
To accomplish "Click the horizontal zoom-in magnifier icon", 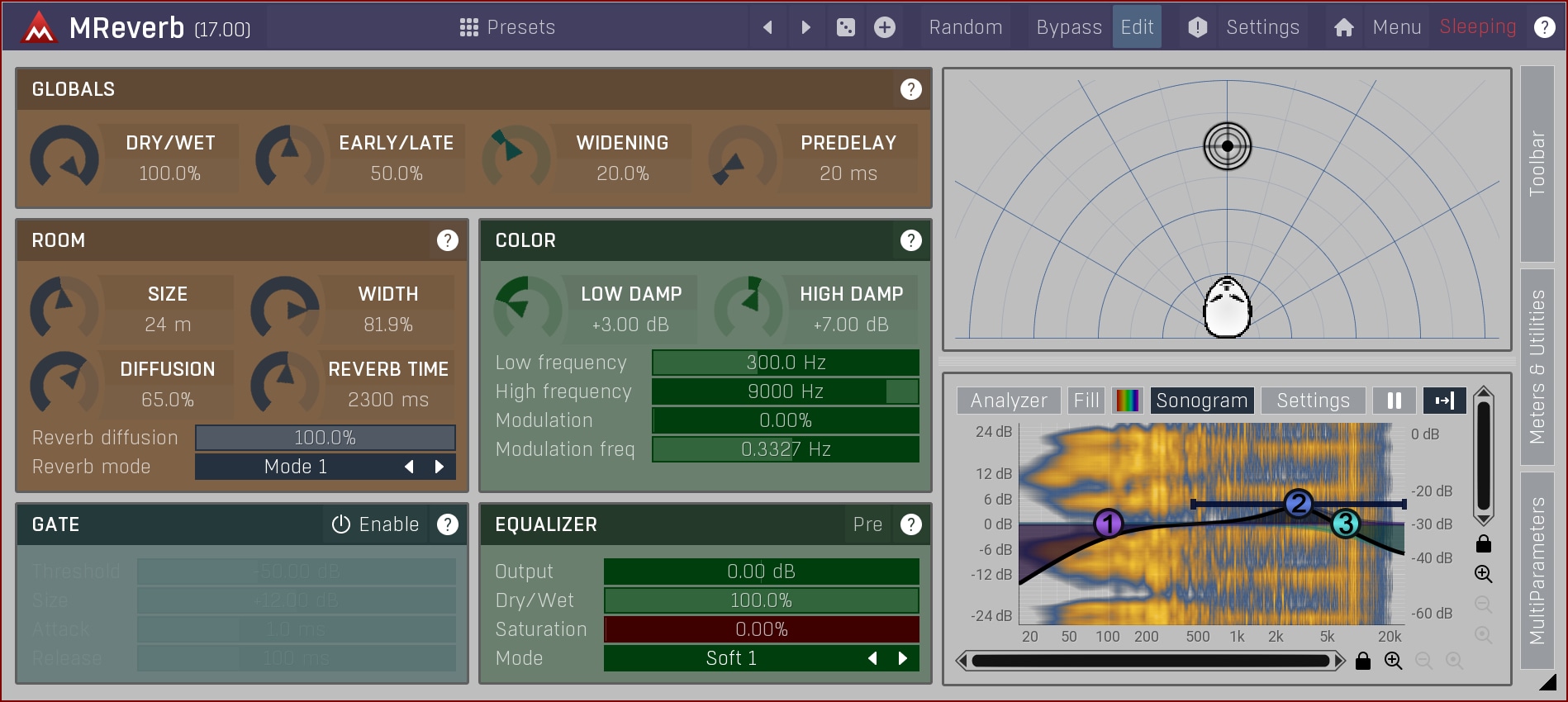I will tap(1394, 661).
